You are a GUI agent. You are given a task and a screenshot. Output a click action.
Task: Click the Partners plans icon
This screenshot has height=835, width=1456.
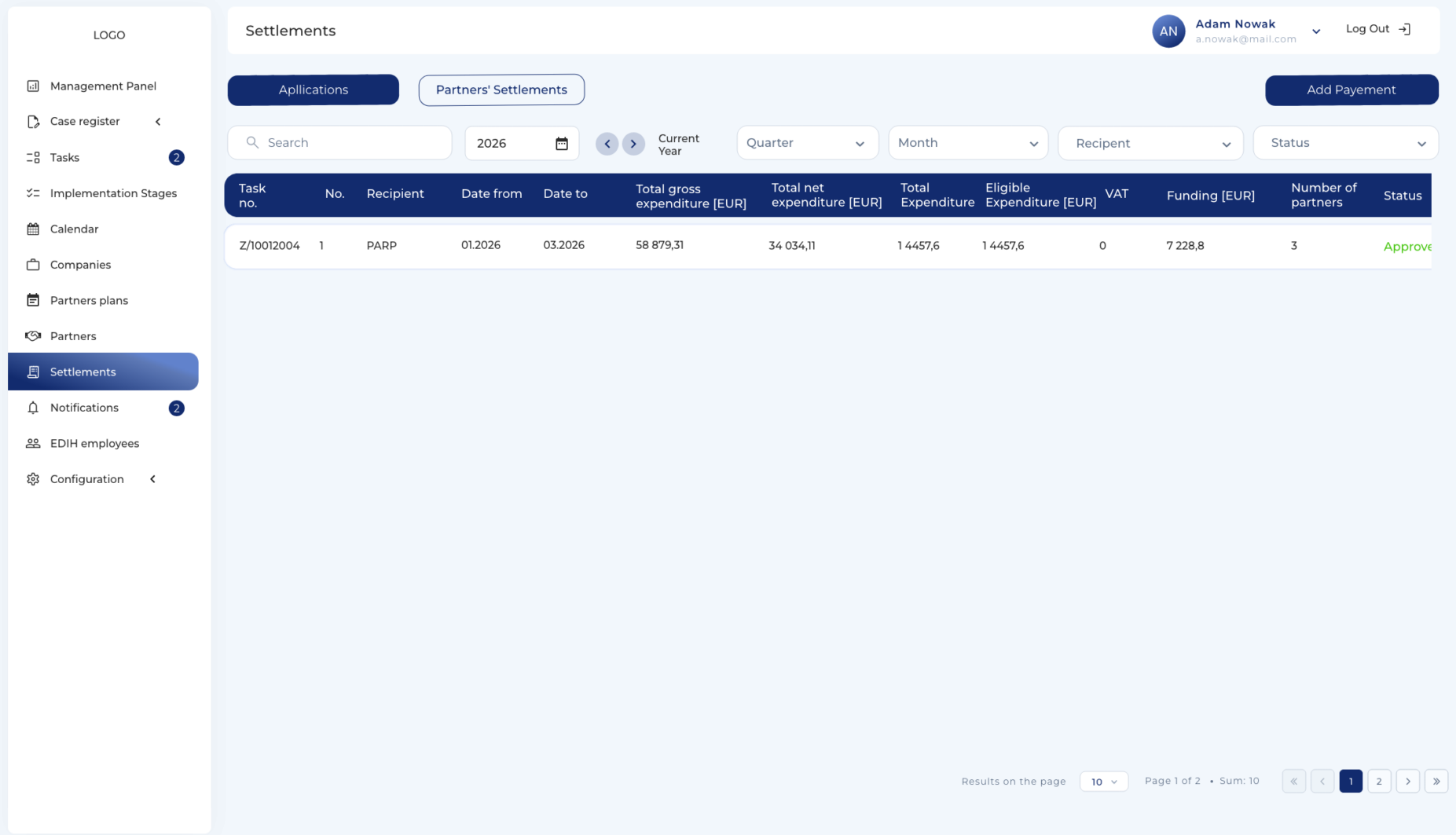coord(33,300)
